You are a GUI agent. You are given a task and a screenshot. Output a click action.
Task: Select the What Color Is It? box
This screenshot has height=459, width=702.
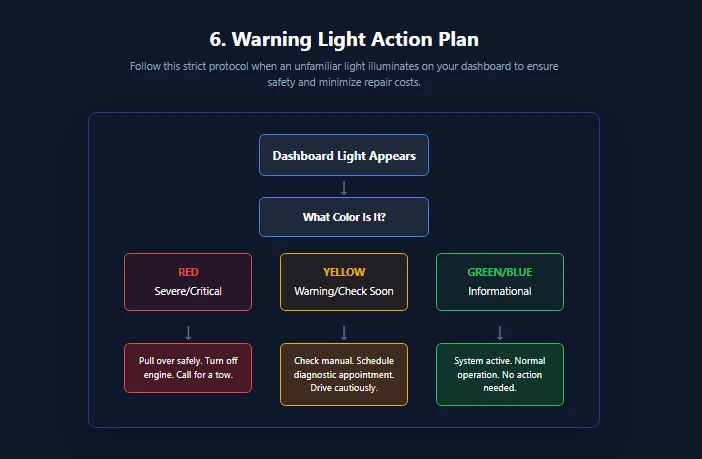(344, 217)
